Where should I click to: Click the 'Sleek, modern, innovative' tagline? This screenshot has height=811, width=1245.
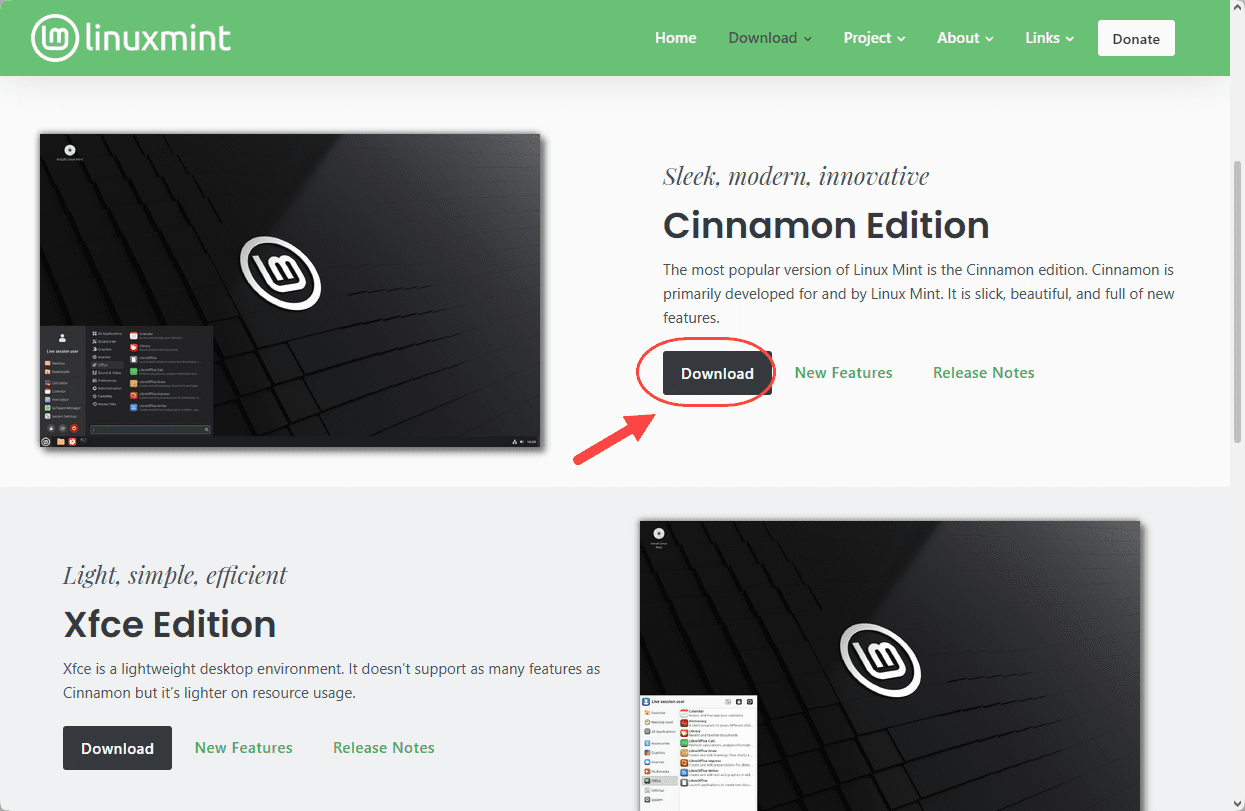point(796,177)
